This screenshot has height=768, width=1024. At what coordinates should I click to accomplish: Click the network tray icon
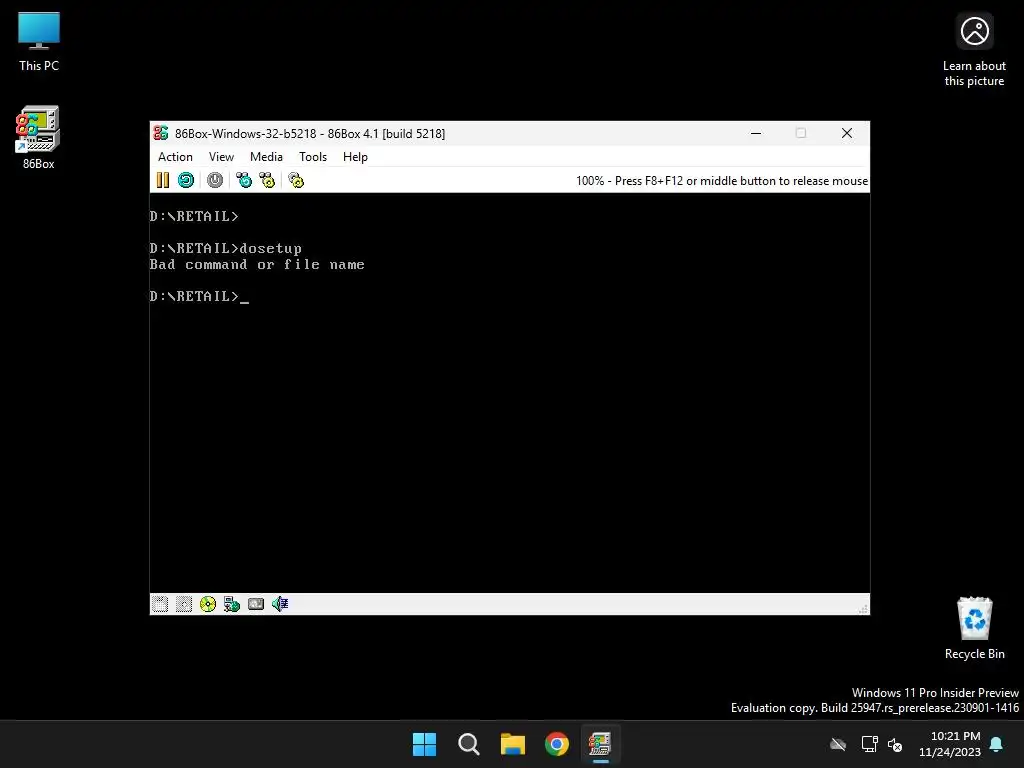coord(870,744)
